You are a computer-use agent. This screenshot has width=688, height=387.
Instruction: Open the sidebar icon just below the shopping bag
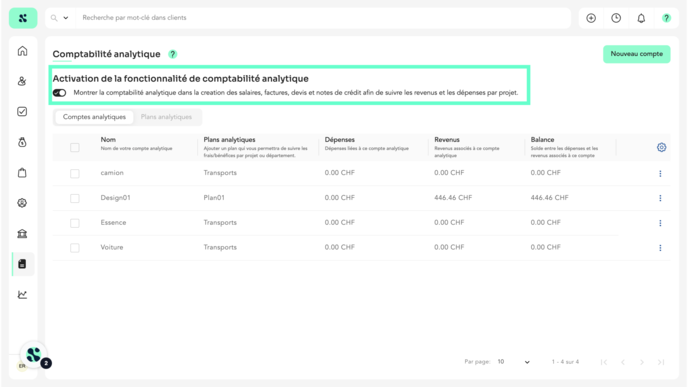[x=22, y=203]
